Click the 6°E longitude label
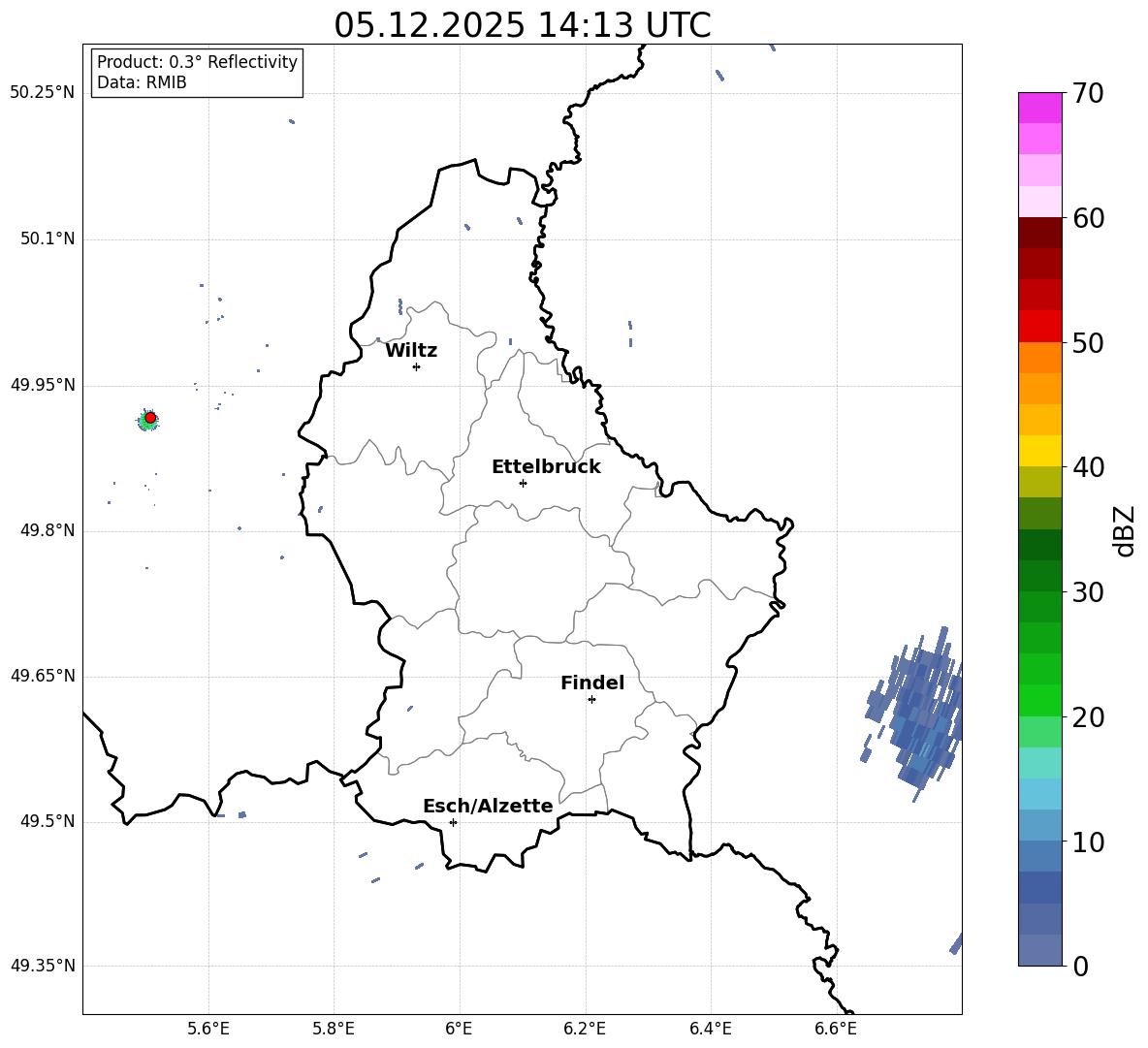Viewport: 1148px width, 1048px height. (x=459, y=1029)
